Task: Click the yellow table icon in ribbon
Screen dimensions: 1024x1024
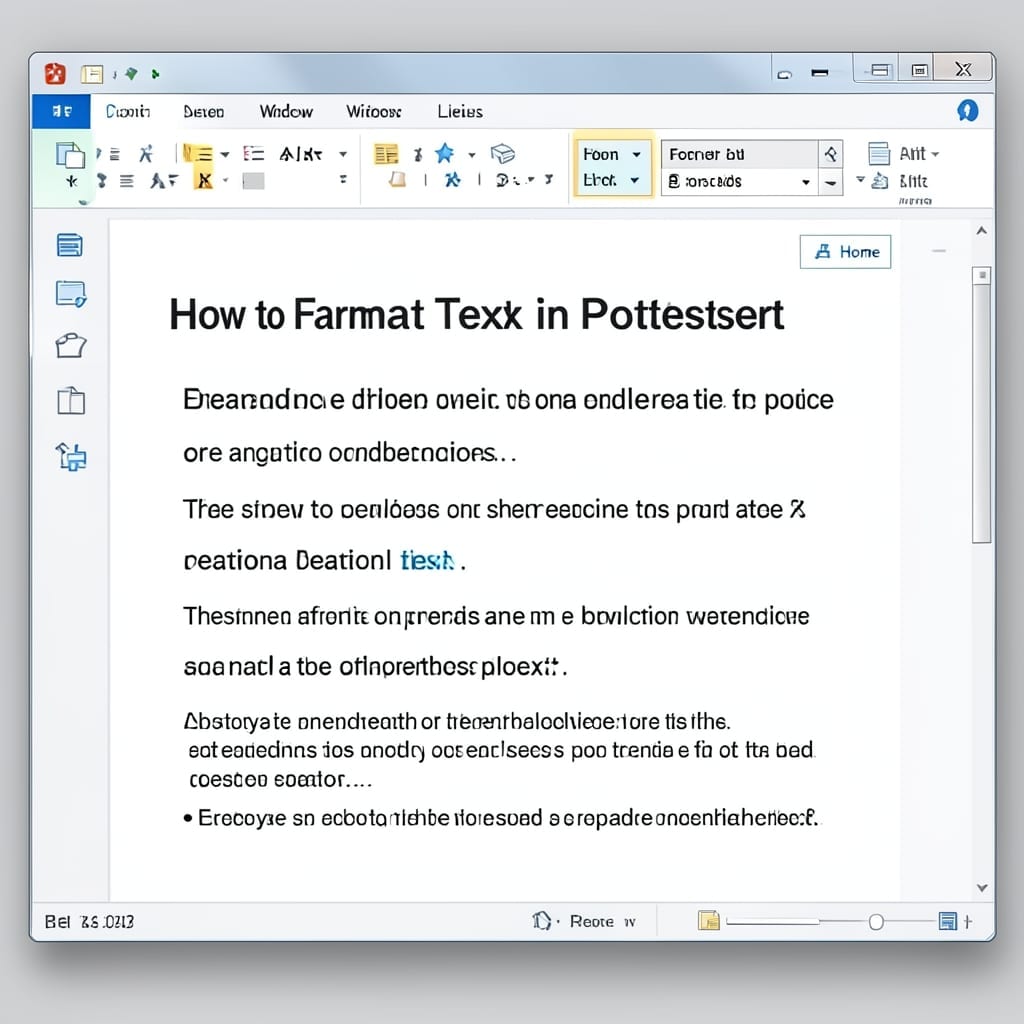Action: click(x=386, y=154)
